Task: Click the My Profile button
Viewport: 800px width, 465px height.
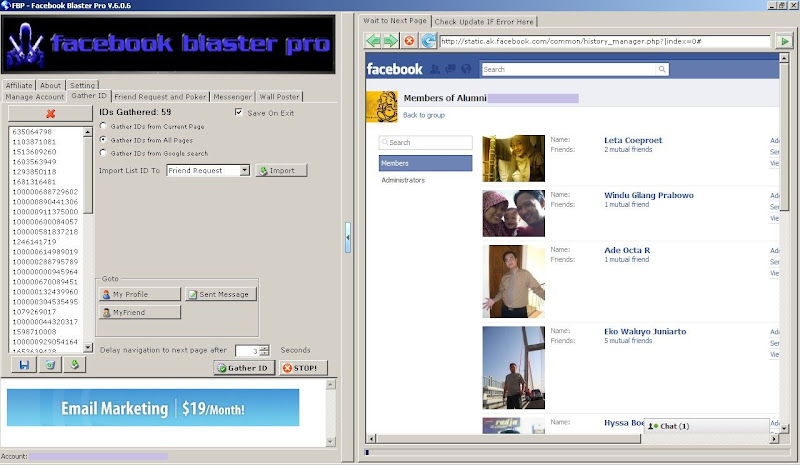Action: (139, 294)
